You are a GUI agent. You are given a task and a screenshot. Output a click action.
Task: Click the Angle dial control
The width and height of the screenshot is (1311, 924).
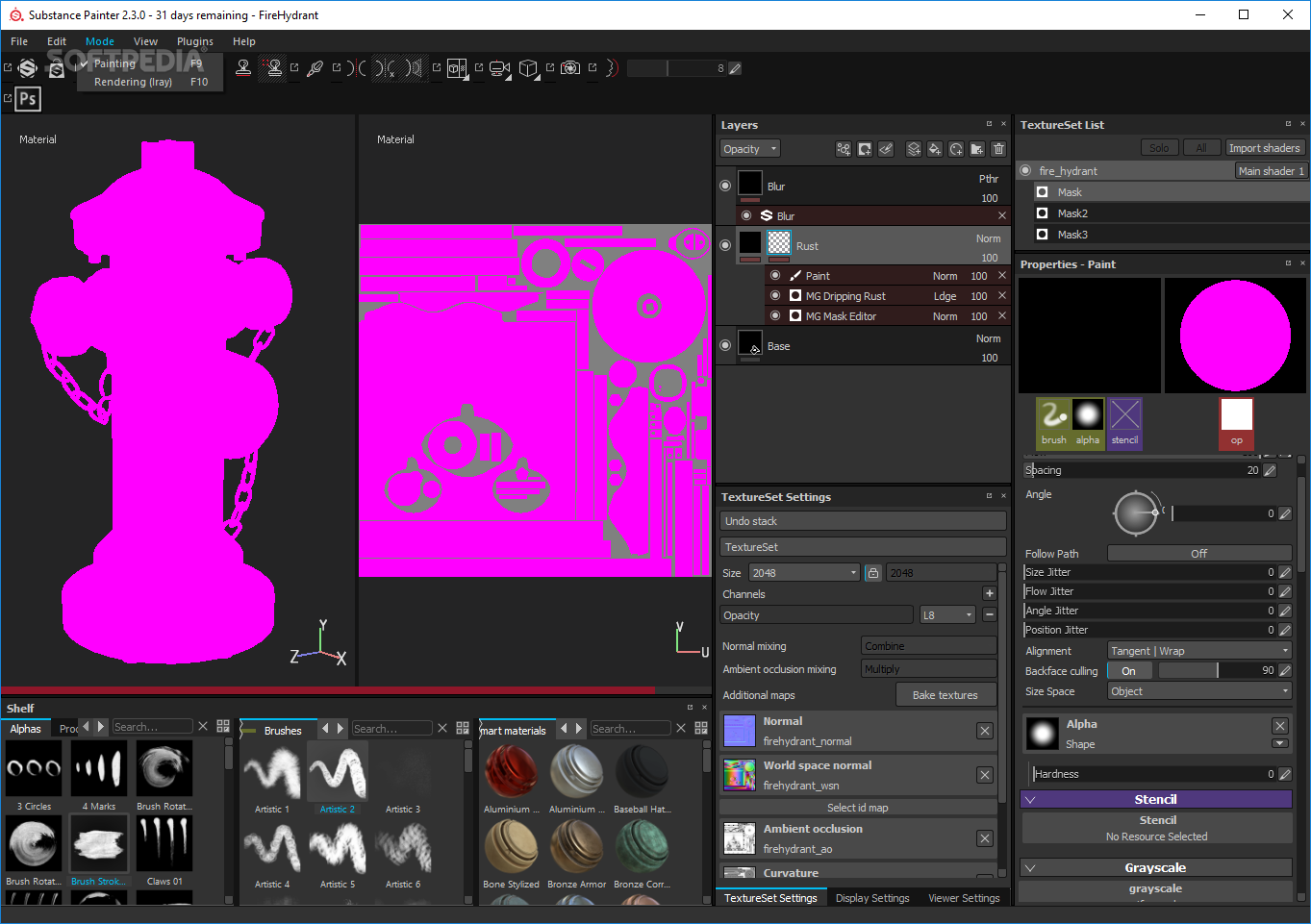pyautogui.click(x=1136, y=513)
